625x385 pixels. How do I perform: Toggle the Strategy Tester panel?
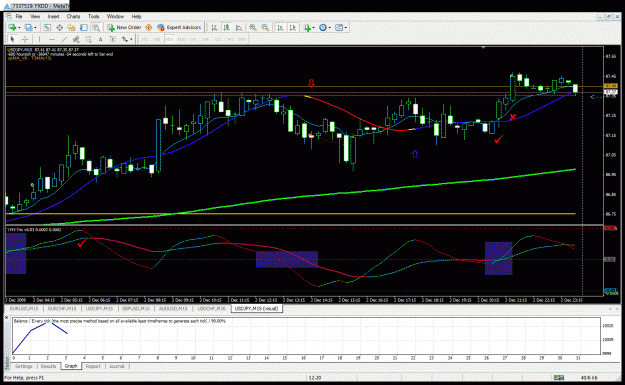96,28
